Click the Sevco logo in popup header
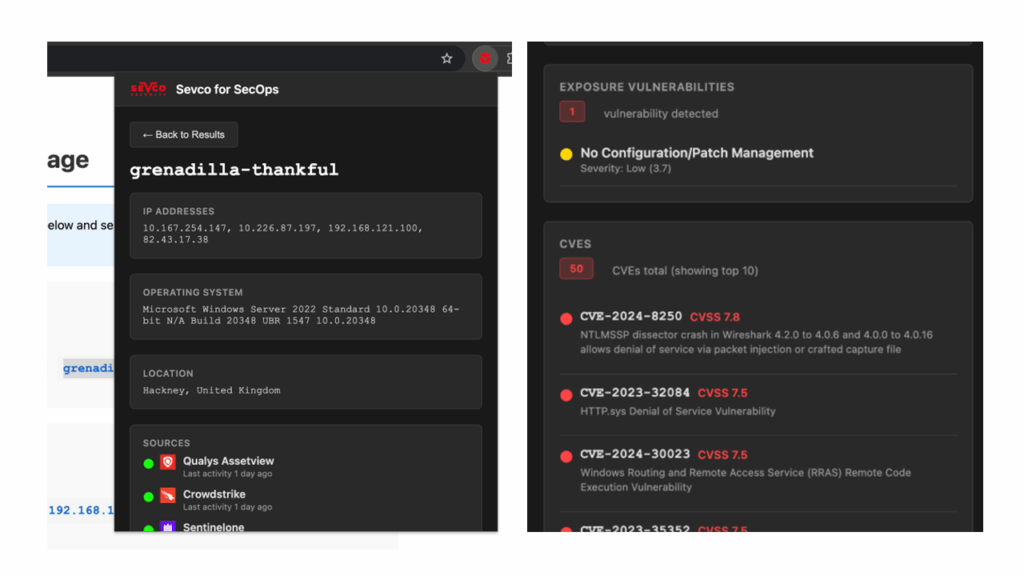Screen dimensions: 1024x576 [x=148, y=89]
